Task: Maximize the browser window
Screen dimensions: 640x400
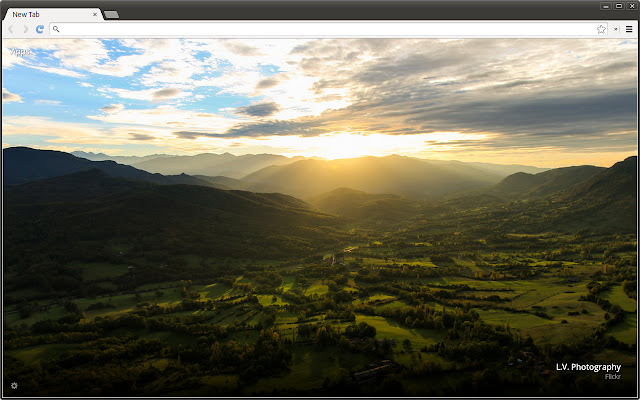Action: pos(619,6)
